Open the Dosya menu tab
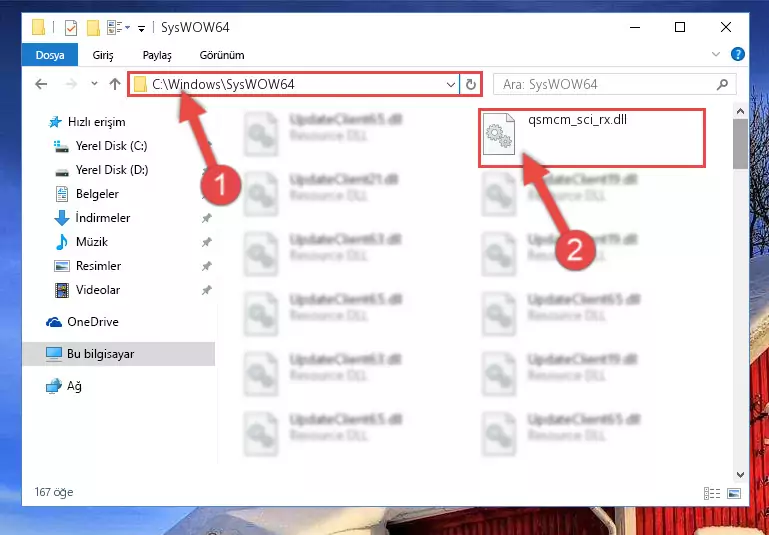 [x=50, y=55]
